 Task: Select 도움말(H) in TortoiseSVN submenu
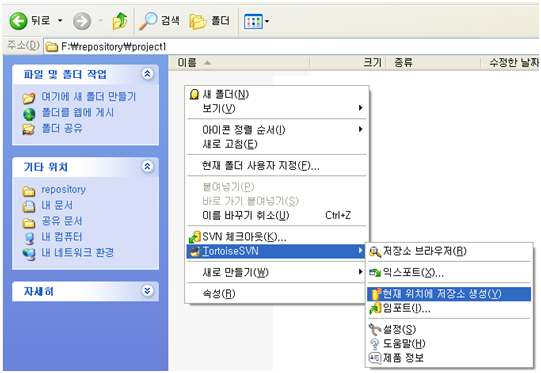tap(449, 344)
